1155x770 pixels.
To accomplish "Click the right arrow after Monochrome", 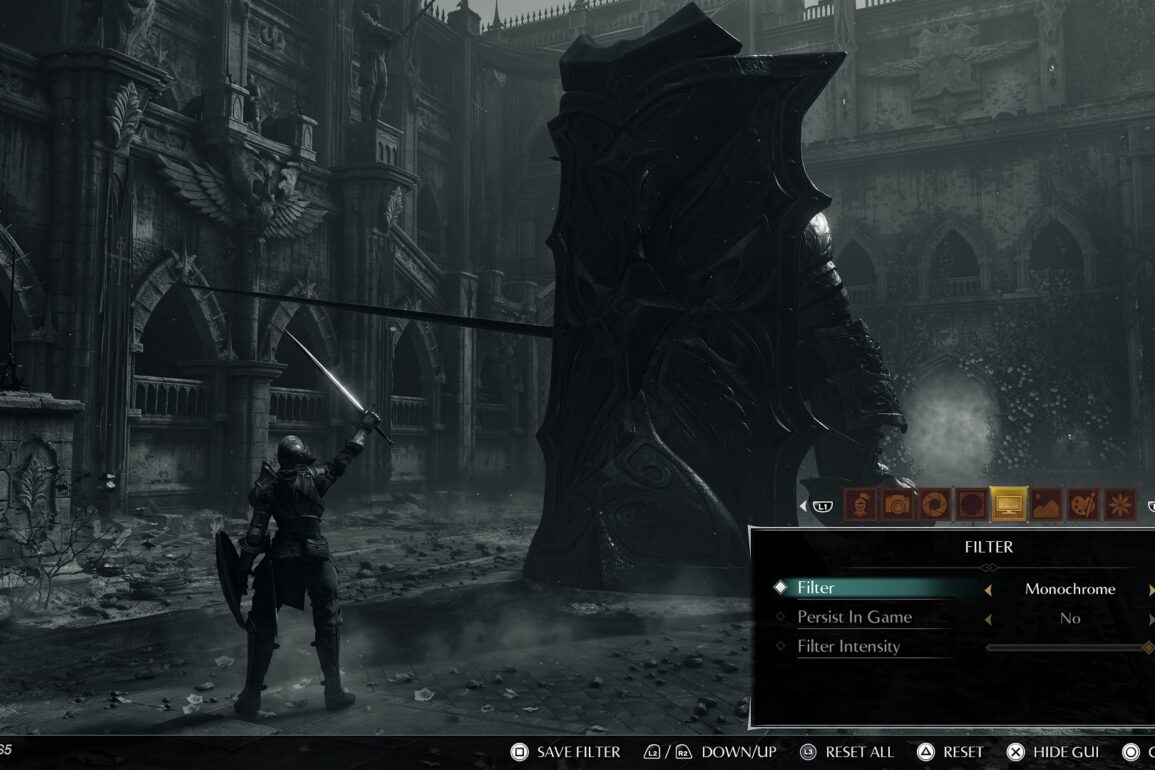I will click(1151, 589).
